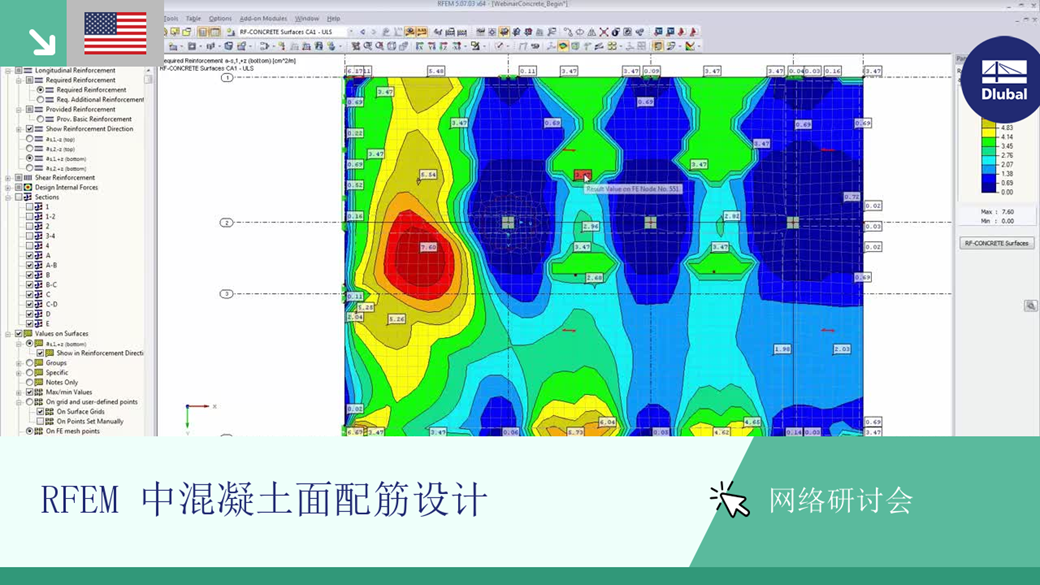Viewport: 1040px width, 585px height.
Task: Click grid line marker 2 circle
Action: (x=226, y=222)
